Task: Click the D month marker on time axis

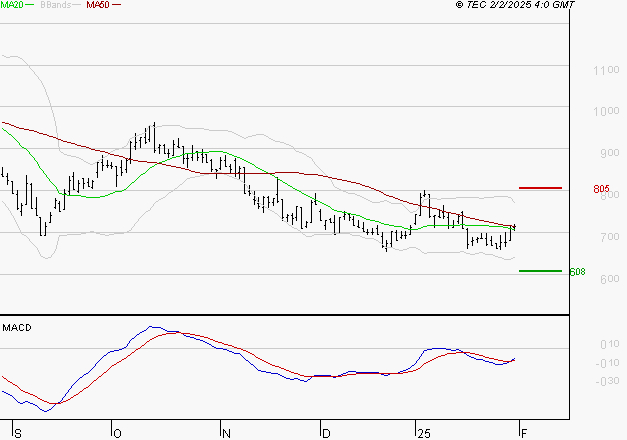Action: tap(326, 434)
